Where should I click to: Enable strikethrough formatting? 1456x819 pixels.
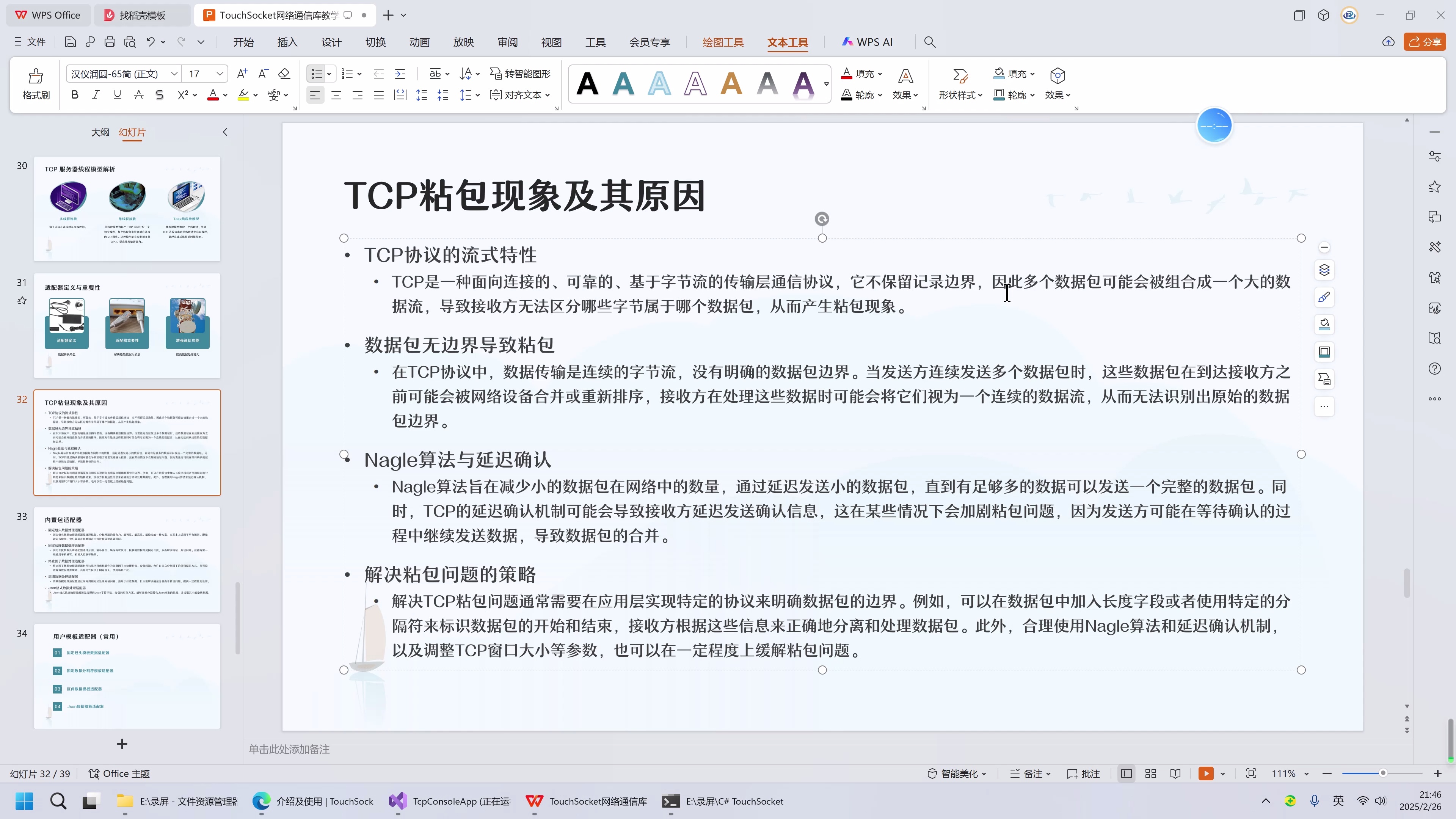point(160,94)
